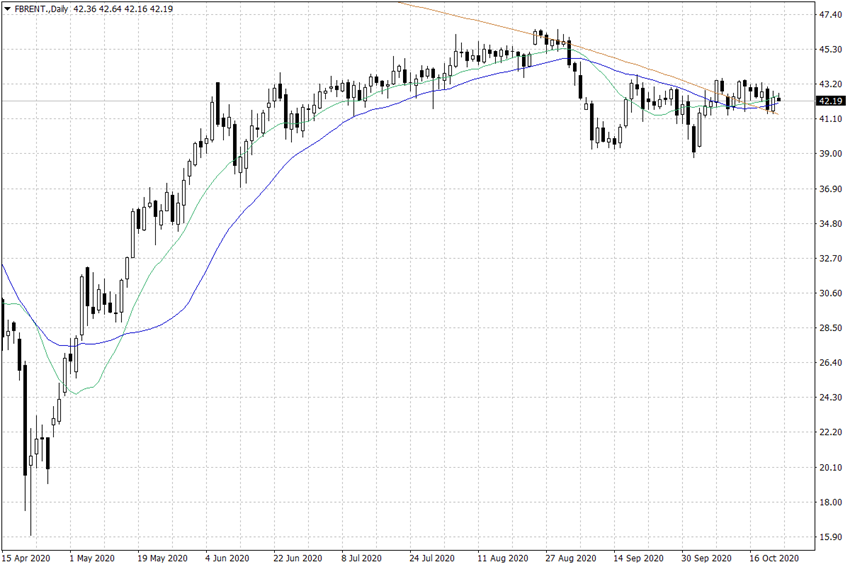850x567 pixels.
Task: Click the current price tag 42.19
Action: tap(831, 101)
